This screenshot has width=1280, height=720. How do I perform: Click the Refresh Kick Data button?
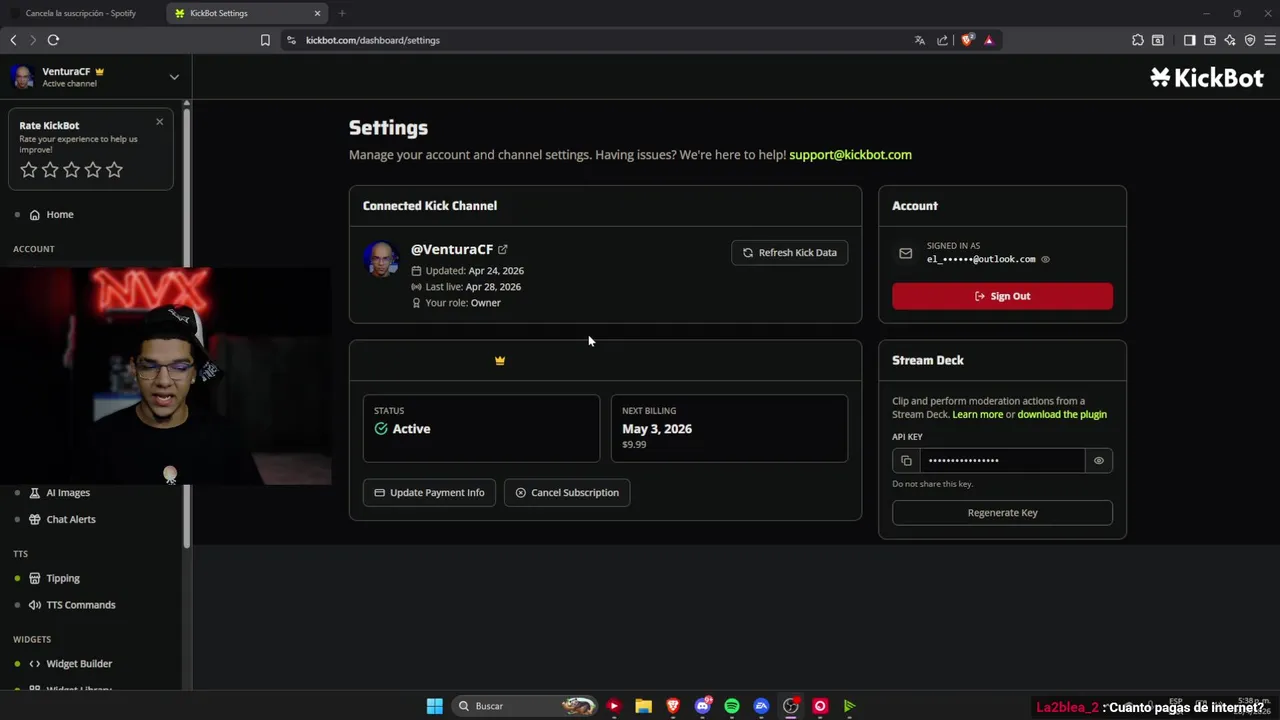(x=790, y=253)
